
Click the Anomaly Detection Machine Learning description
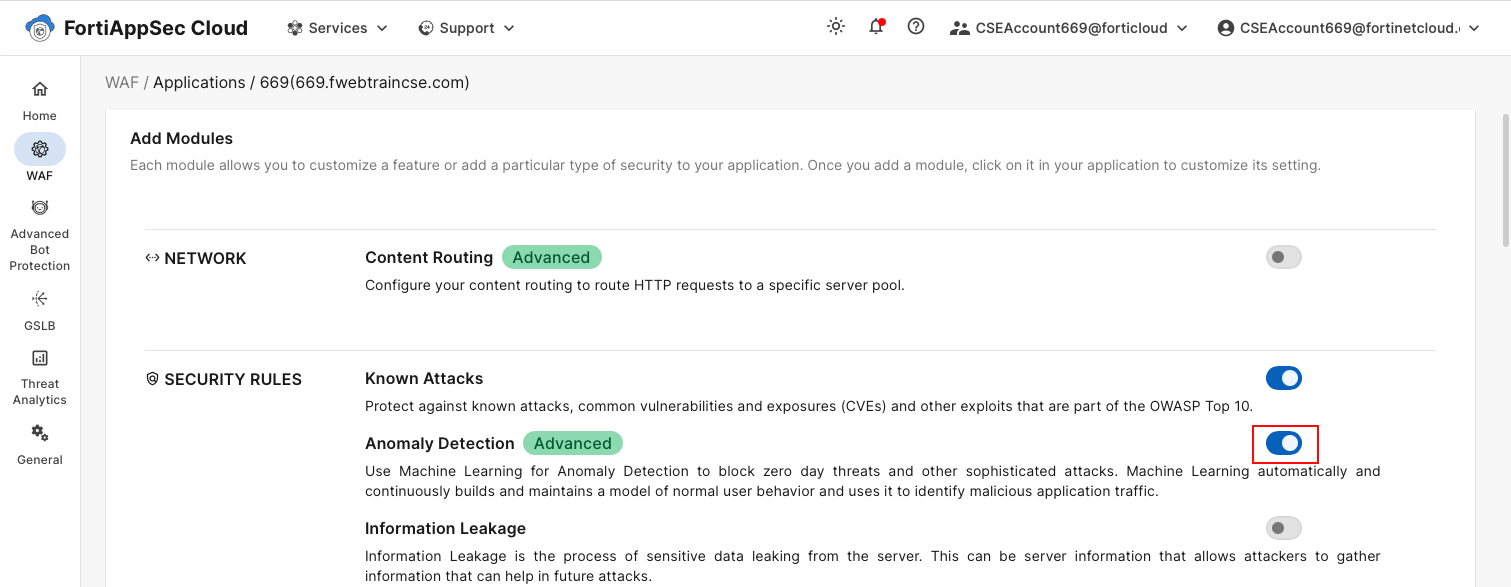click(x=873, y=481)
